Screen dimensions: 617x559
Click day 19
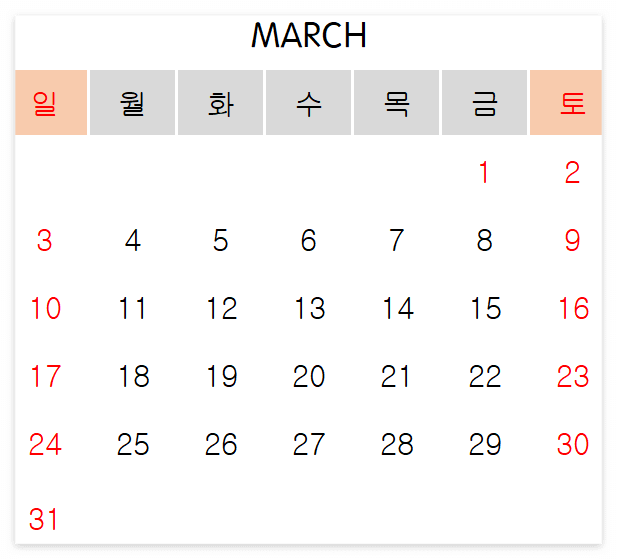point(222,376)
